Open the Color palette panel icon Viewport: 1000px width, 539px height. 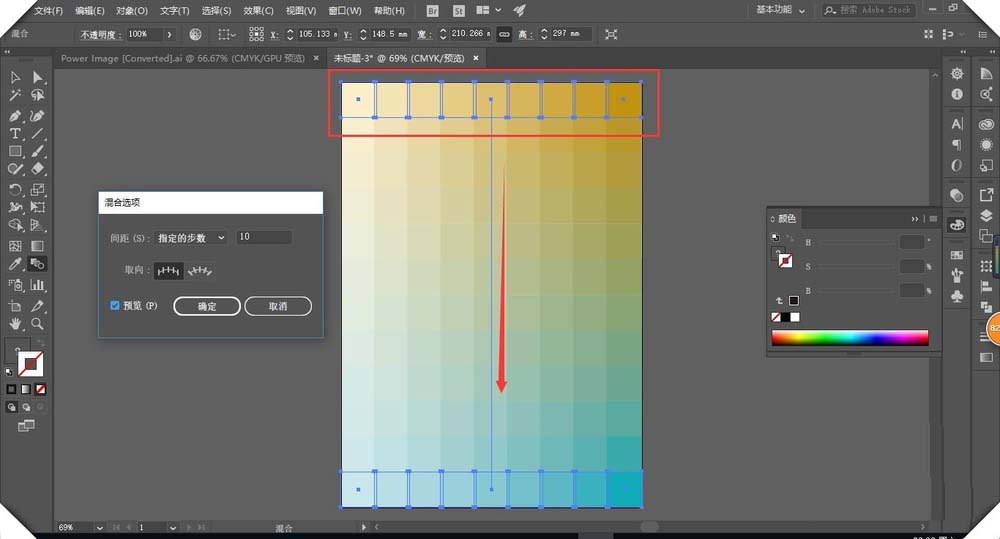pyautogui.click(x=957, y=225)
